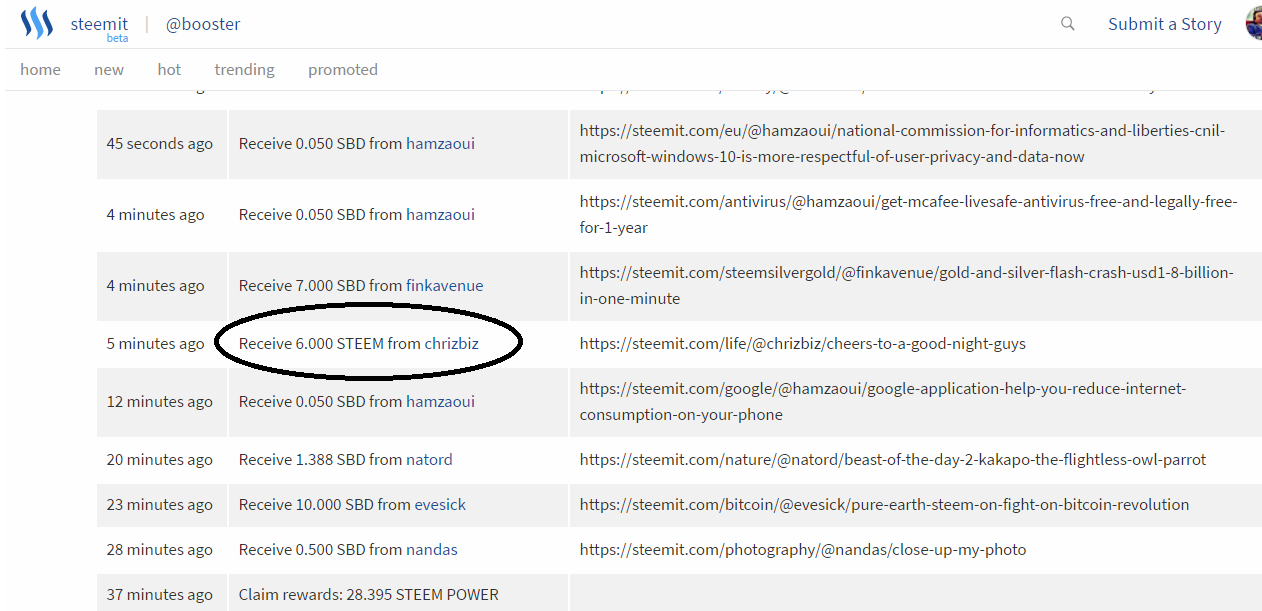The width and height of the screenshot is (1262, 611).
Task: Select the beast-of-the-day-2-kakapo memo URL
Action: click(893, 459)
